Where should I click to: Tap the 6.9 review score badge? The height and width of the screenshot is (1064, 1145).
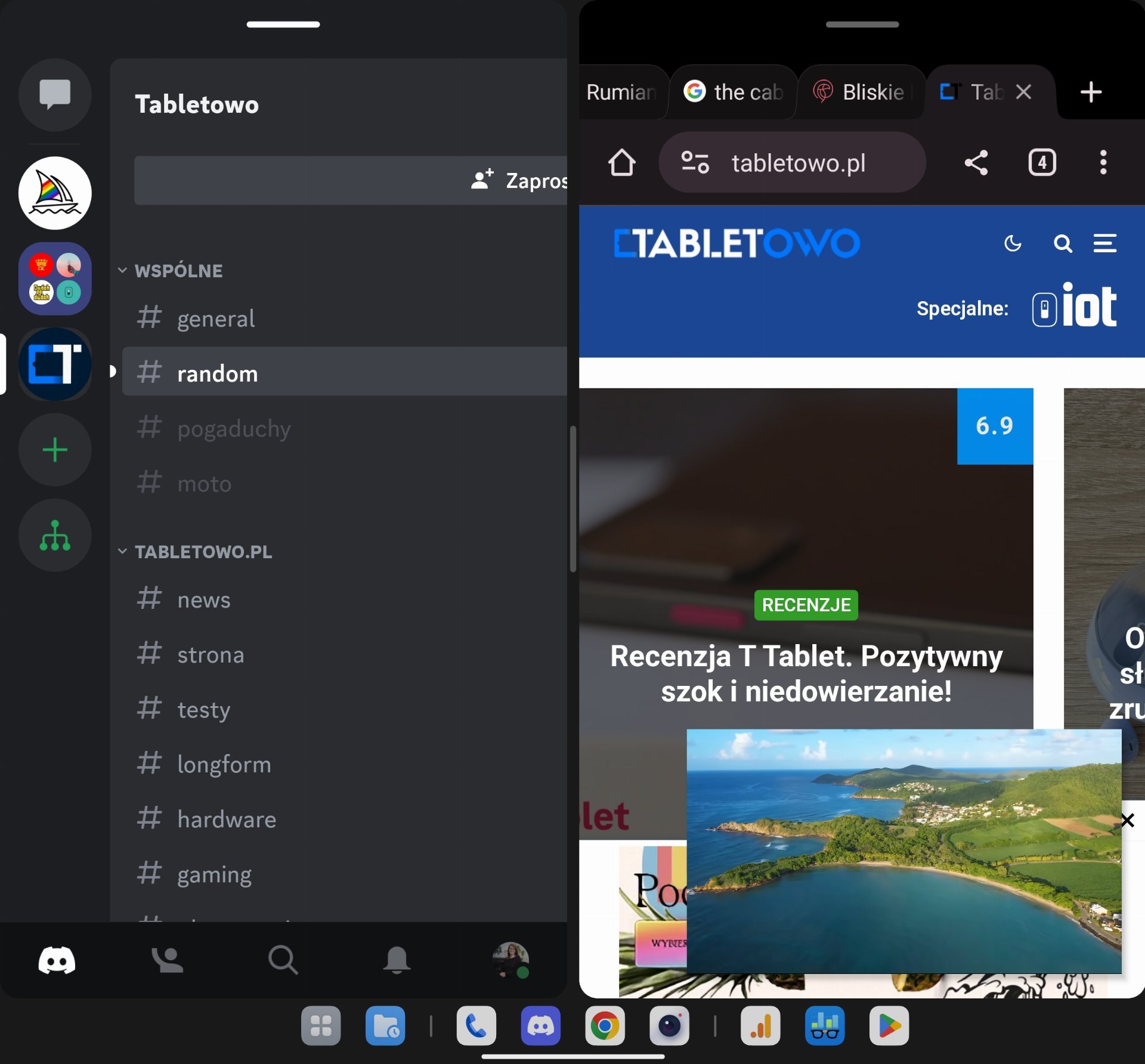(x=995, y=426)
